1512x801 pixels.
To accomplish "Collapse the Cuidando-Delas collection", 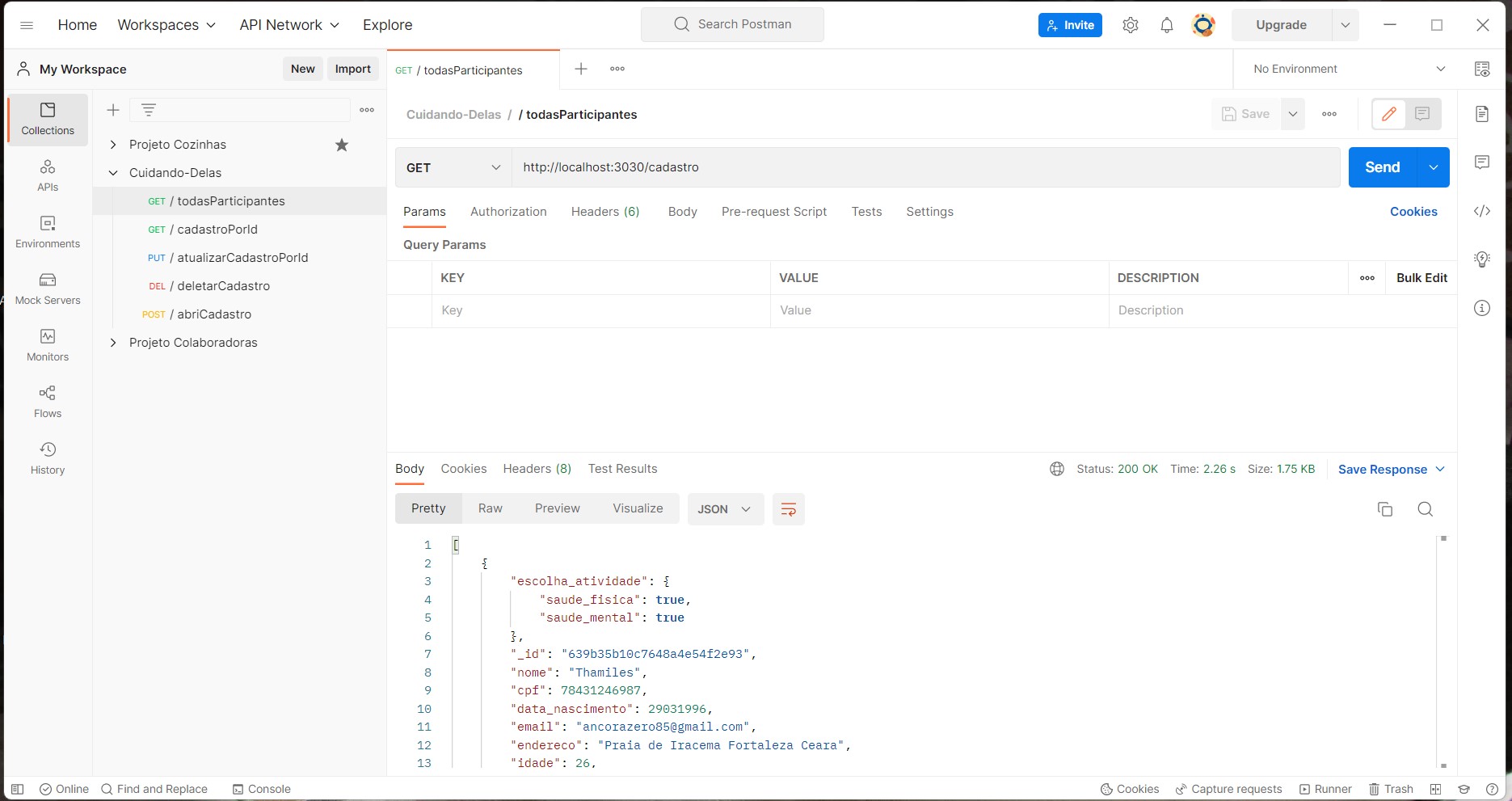I will pos(113,172).
